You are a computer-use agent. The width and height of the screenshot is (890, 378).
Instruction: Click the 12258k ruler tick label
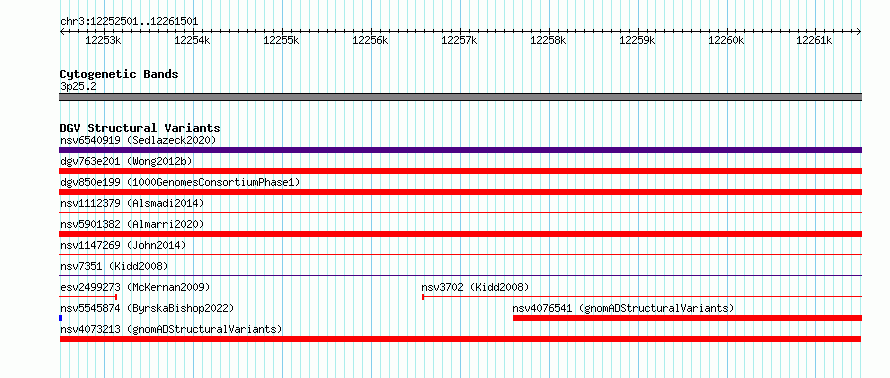[548, 40]
